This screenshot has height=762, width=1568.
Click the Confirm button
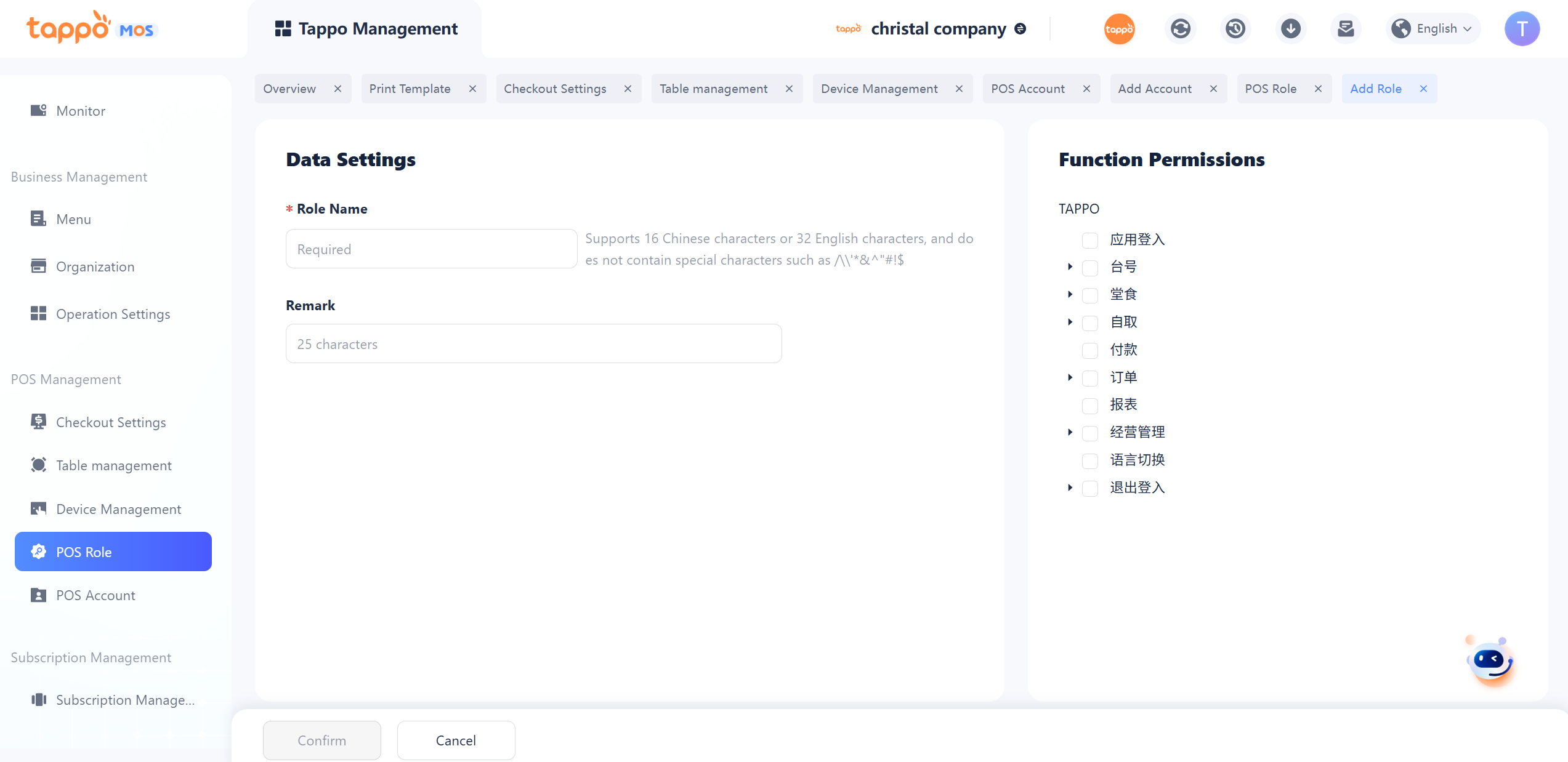pos(321,740)
